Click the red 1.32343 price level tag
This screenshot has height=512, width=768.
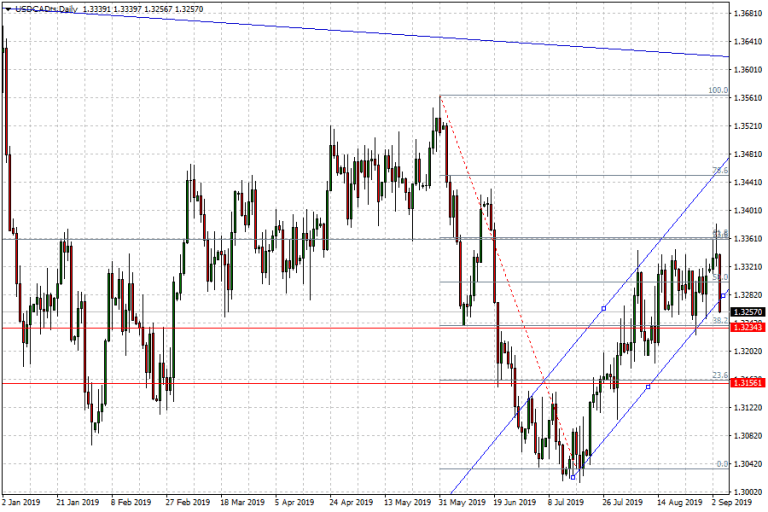746,327
